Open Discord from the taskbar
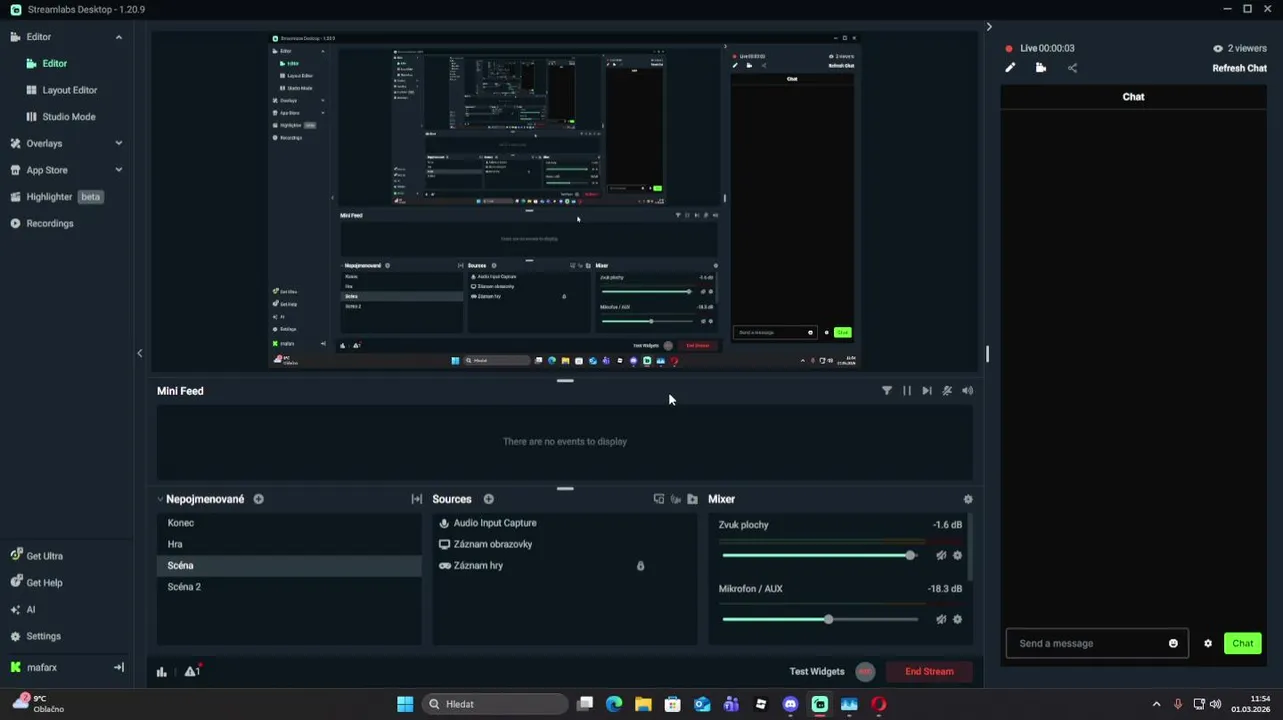The width and height of the screenshot is (1283, 720). tap(790, 704)
